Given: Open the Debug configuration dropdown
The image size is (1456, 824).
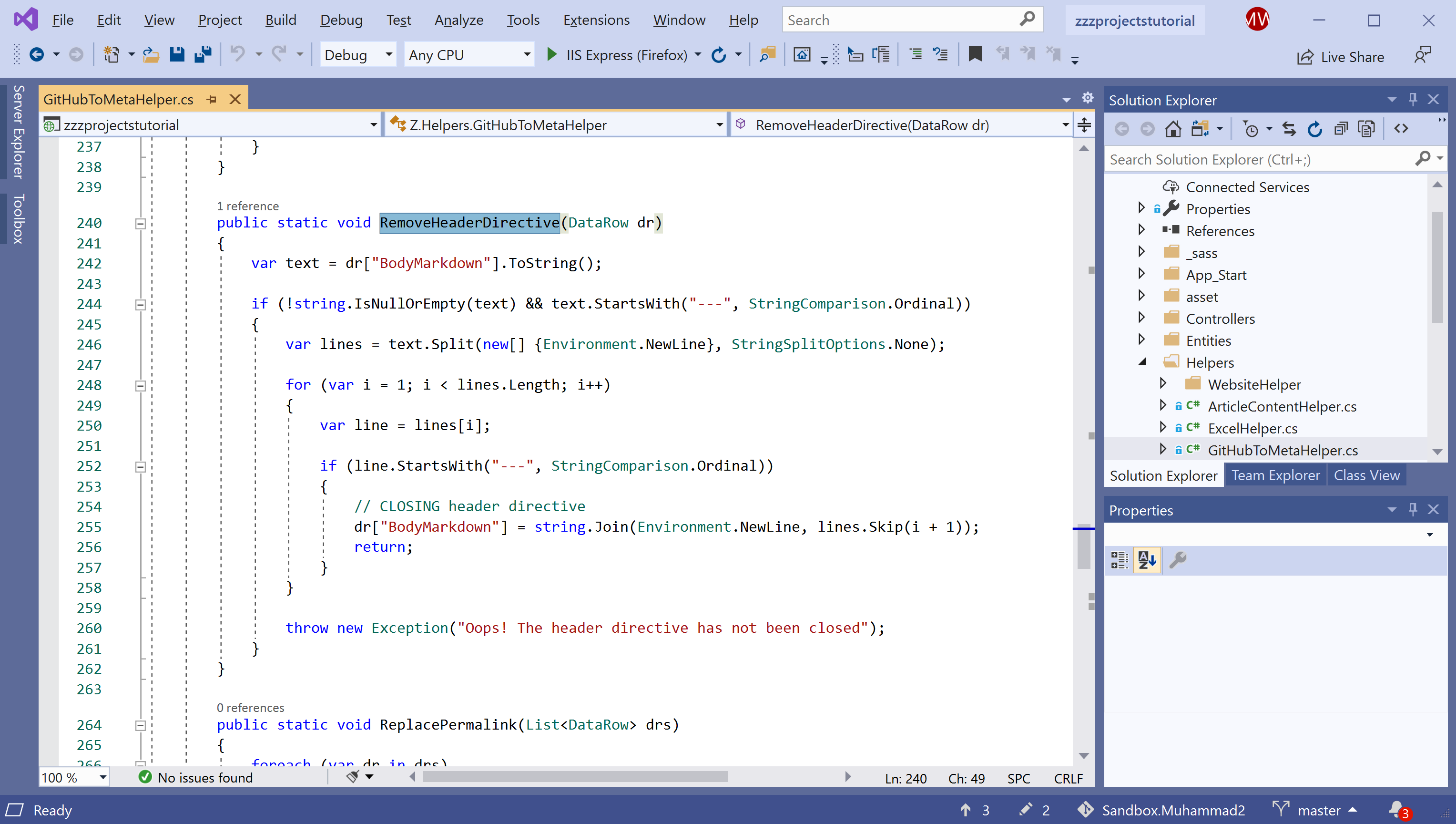Looking at the screenshot, I should click(389, 54).
